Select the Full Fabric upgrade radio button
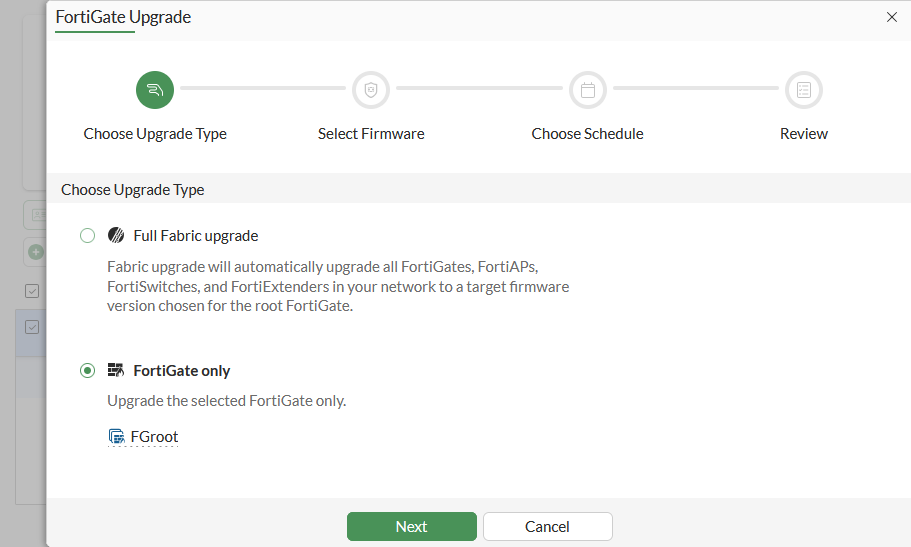Image resolution: width=911 pixels, height=547 pixels. coord(88,236)
